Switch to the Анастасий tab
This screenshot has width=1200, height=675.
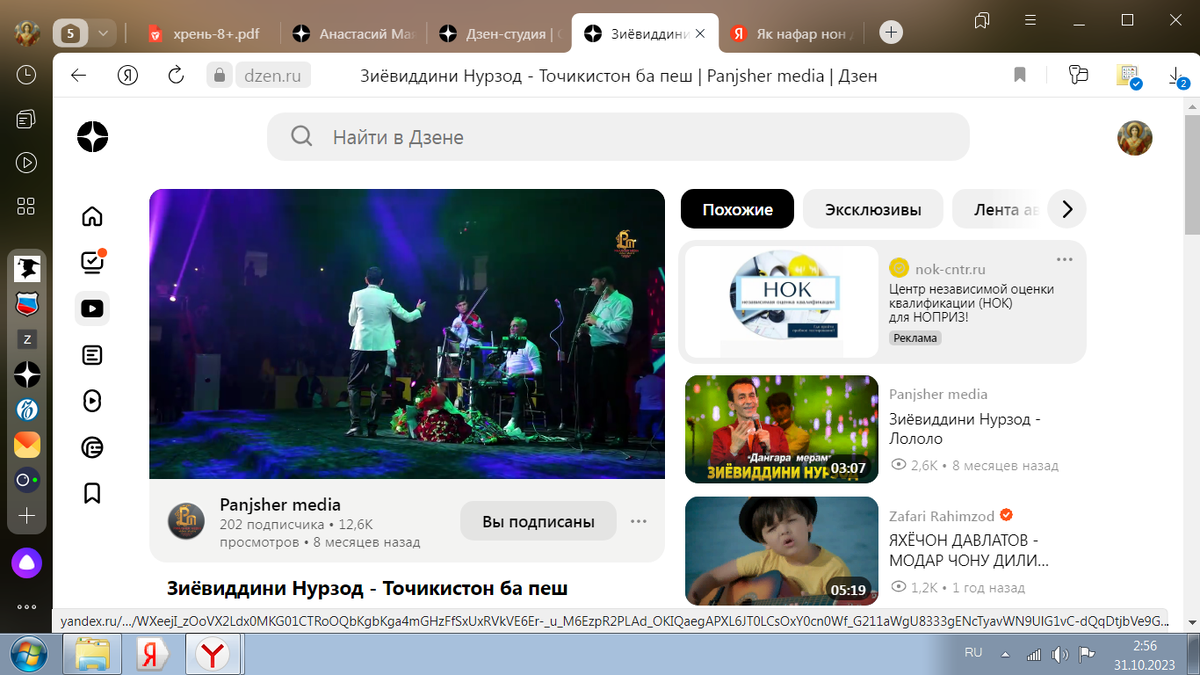353,33
